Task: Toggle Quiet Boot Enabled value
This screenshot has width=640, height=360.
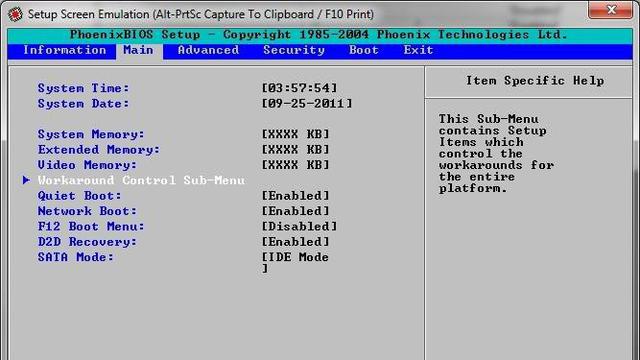Action: click(296, 196)
